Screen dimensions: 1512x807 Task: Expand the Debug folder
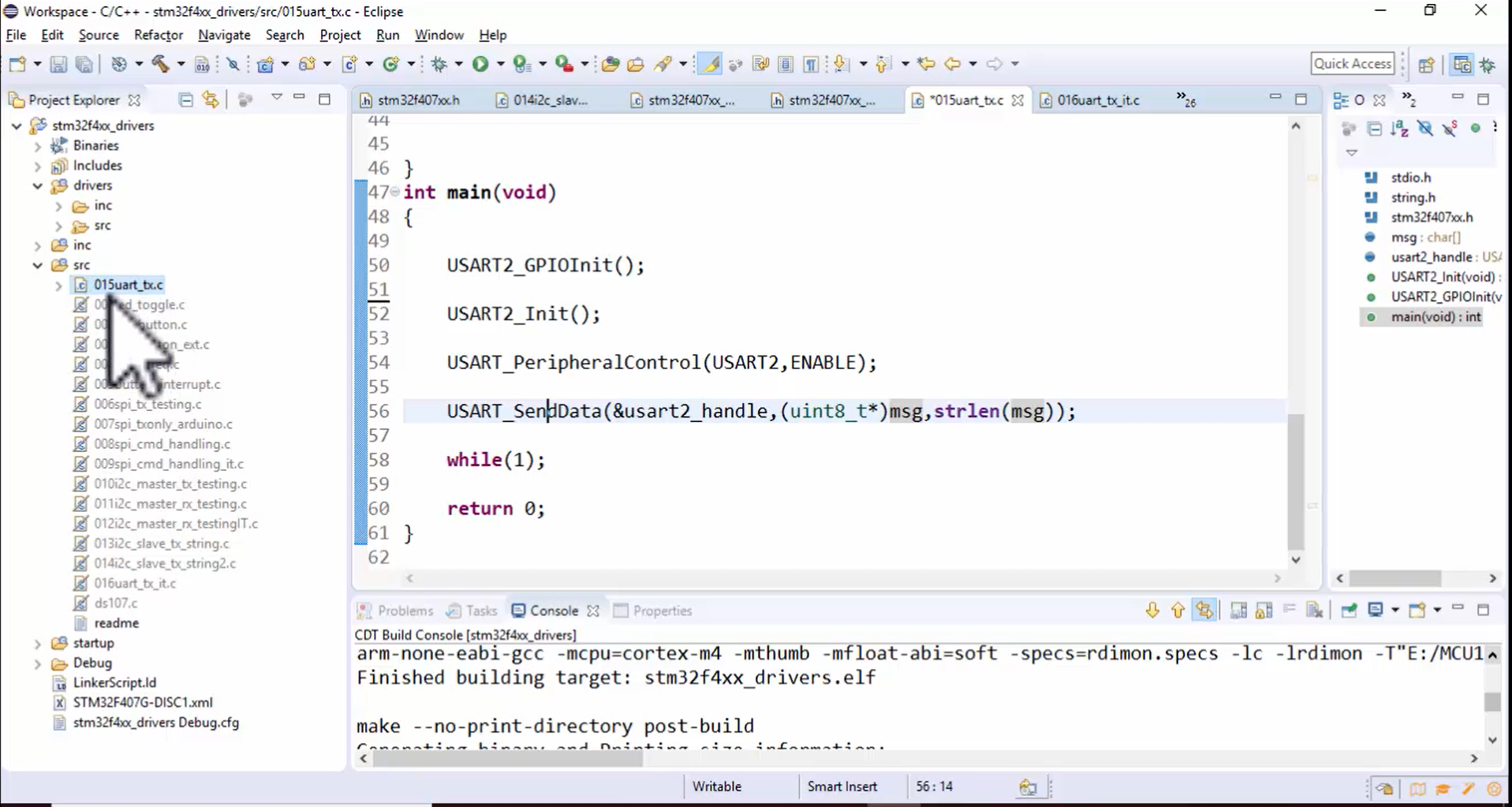pyautogui.click(x=37, y=663)
